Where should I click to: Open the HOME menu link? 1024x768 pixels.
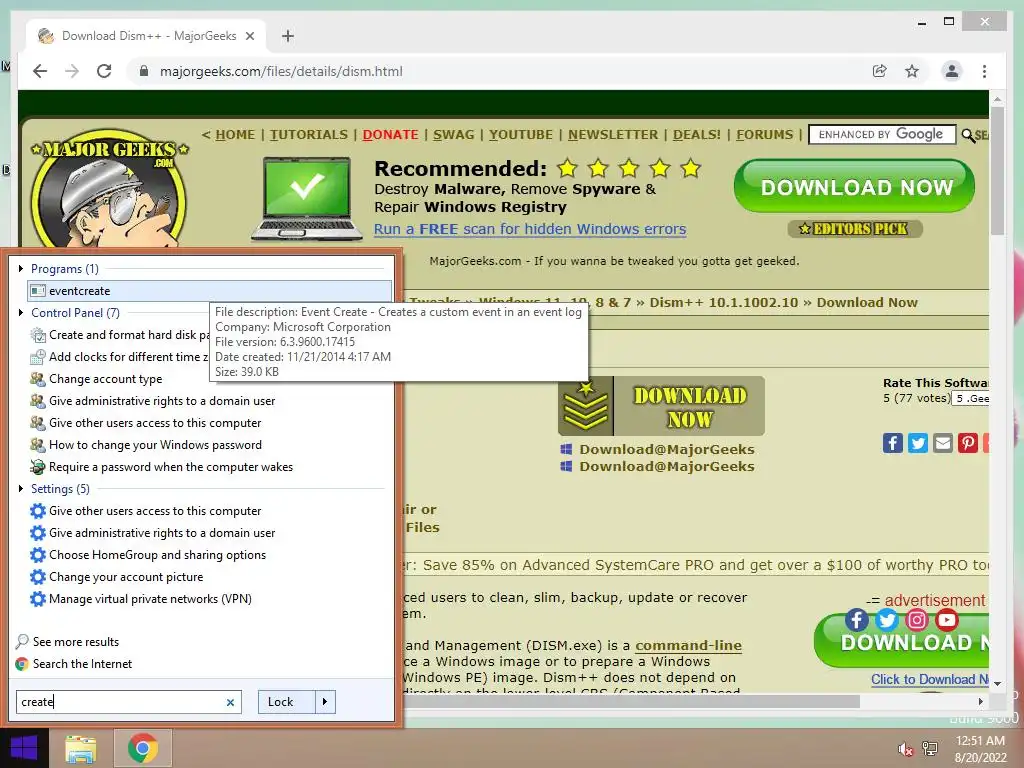(235, 135)
